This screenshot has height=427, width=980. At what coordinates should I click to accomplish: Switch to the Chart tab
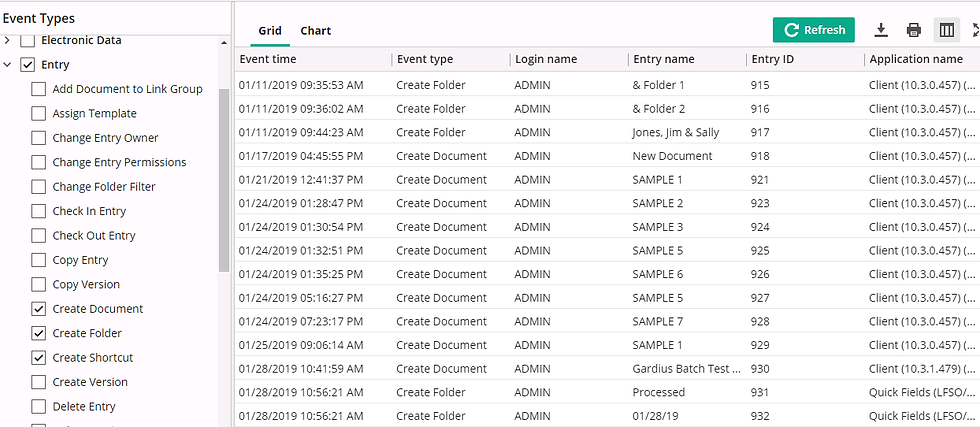point(316,31)
